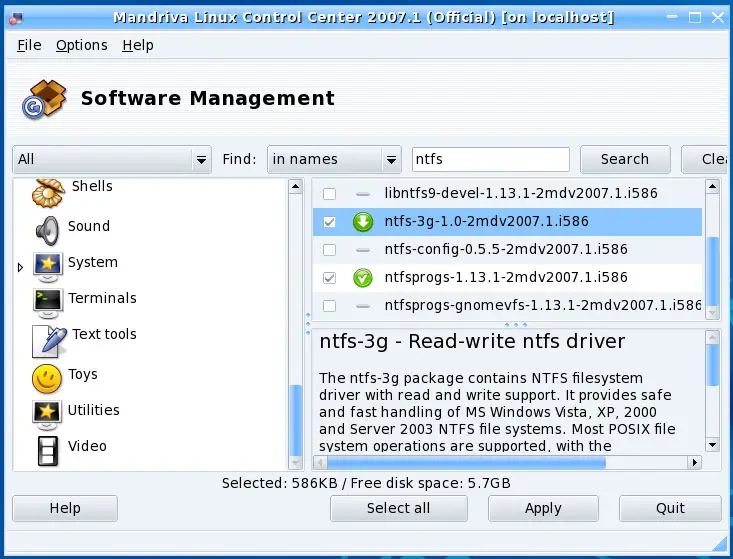The width and height of the screenshot is (733, 559).
Task: Click the 'ntfs-3g - Read-write ntfs driver' heading
Action: [x=472, y=342]
